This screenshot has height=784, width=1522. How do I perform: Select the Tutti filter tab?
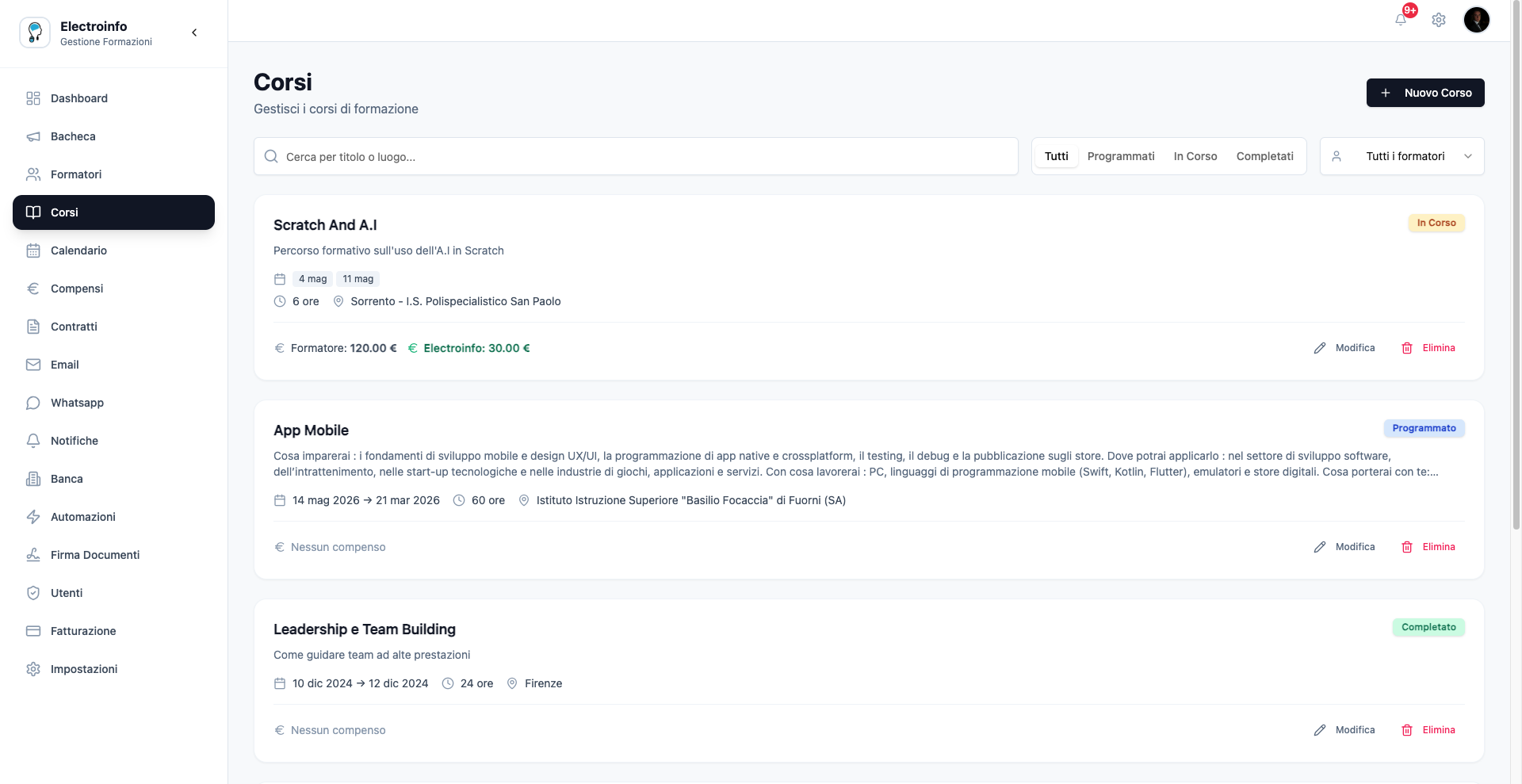coord(1057,156)
